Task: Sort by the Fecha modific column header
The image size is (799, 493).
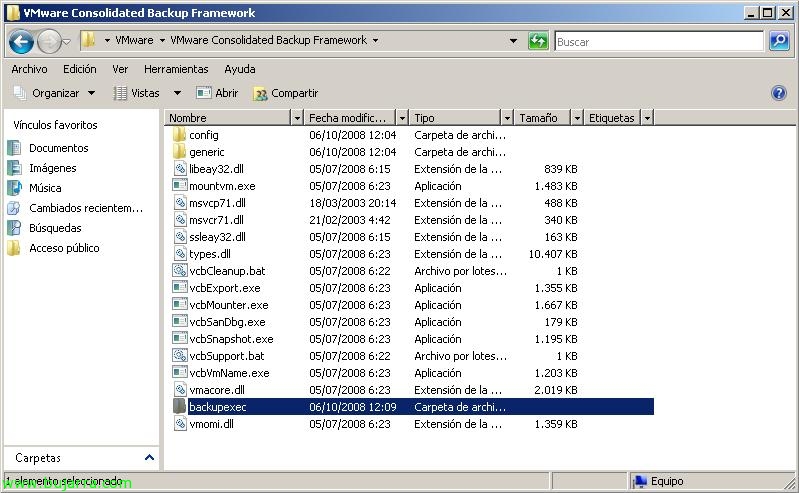Action: 350,118
